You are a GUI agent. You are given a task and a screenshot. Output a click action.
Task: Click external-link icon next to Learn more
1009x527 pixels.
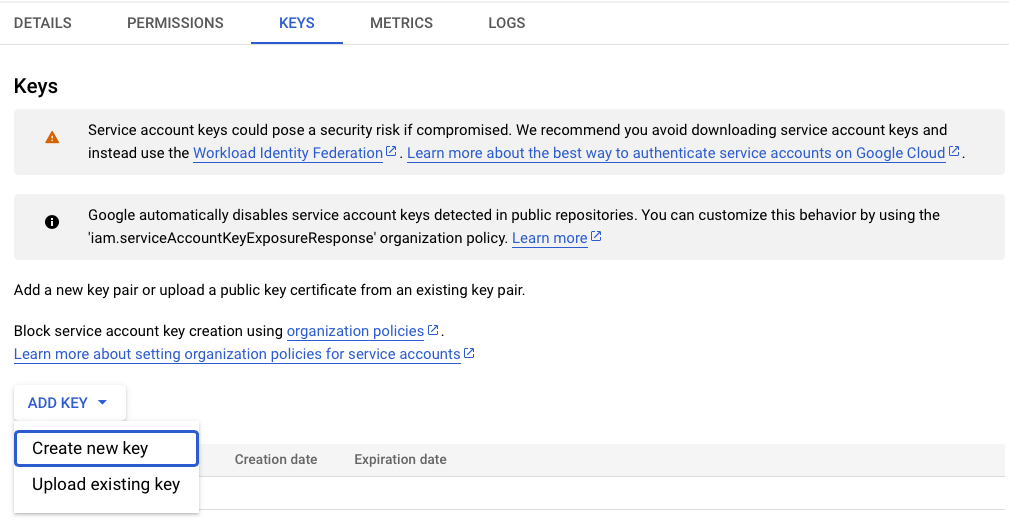click(596, 236)
